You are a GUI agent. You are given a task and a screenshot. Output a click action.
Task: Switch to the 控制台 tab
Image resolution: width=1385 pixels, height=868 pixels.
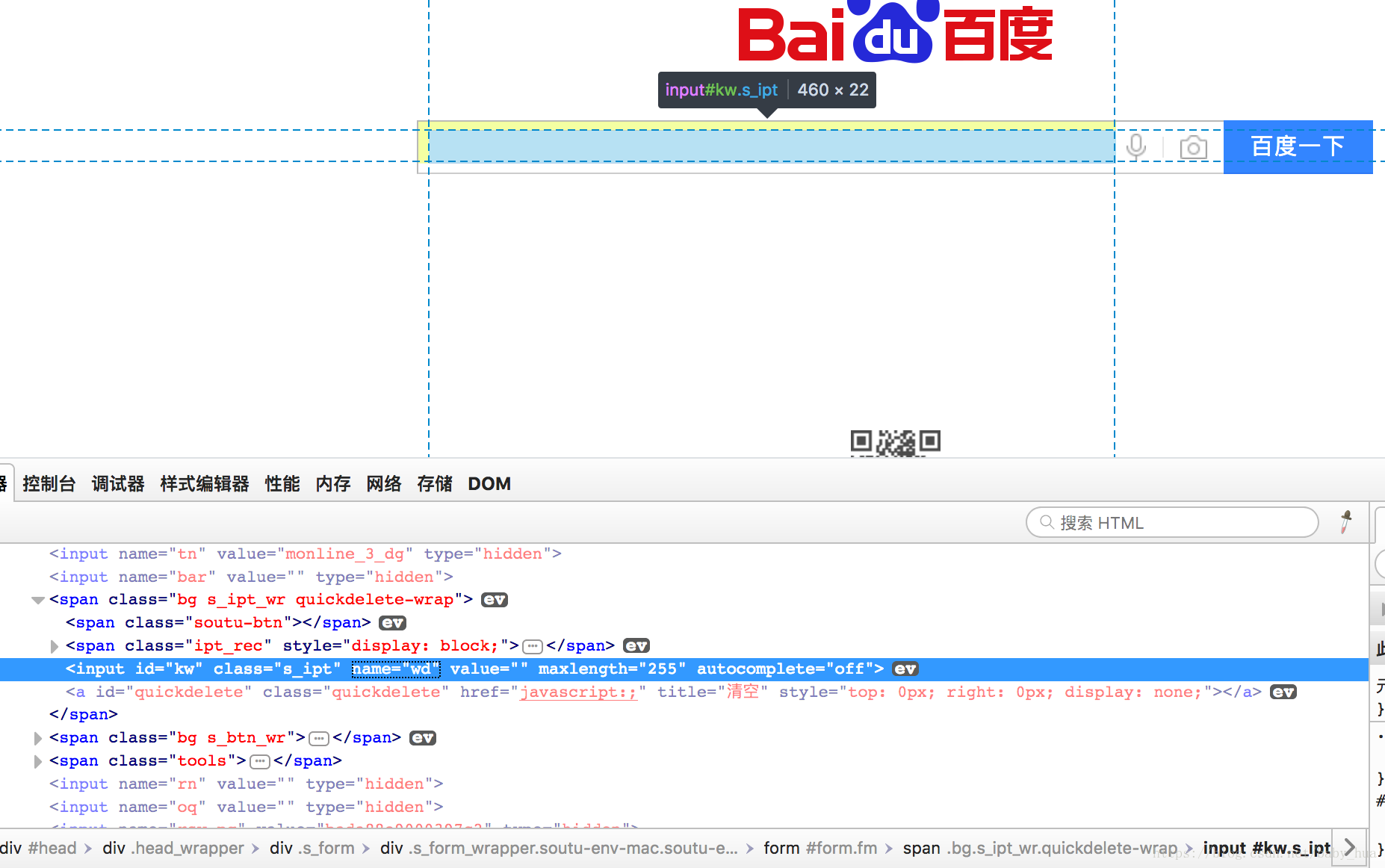[49, 484]
